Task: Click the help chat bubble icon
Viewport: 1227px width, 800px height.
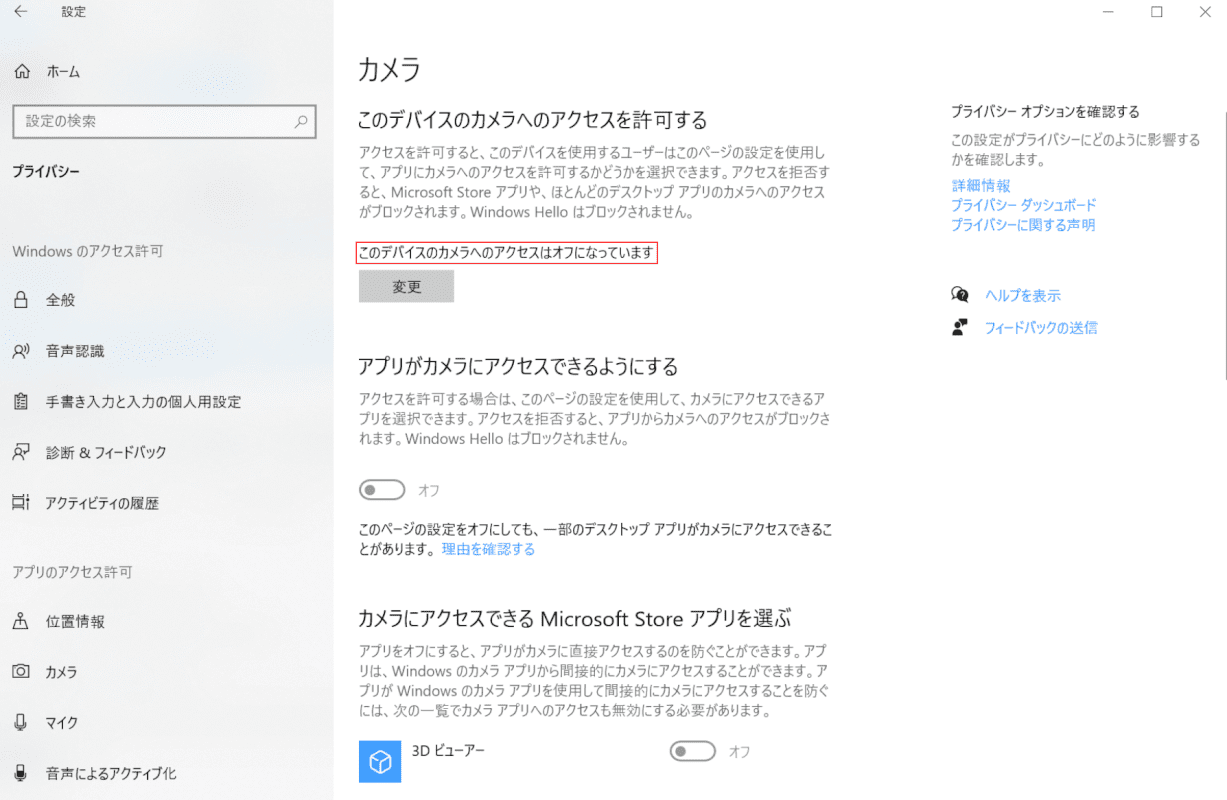Action: (960, 295)
